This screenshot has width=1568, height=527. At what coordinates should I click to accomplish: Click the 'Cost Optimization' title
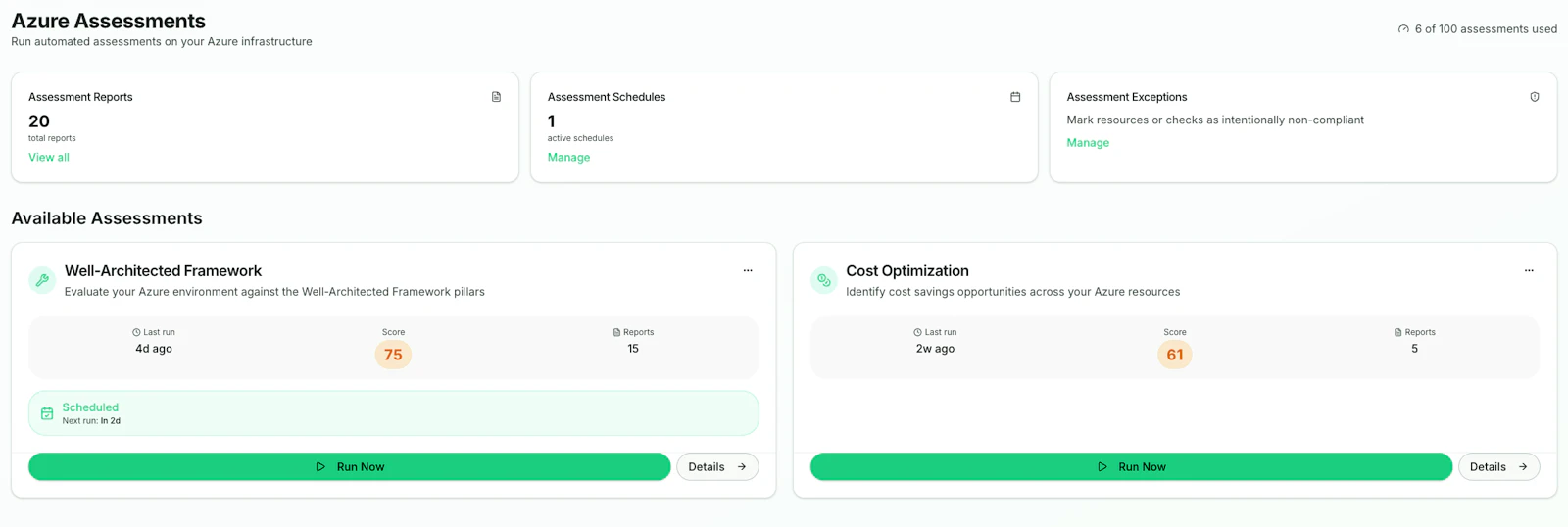coord(907,271)
